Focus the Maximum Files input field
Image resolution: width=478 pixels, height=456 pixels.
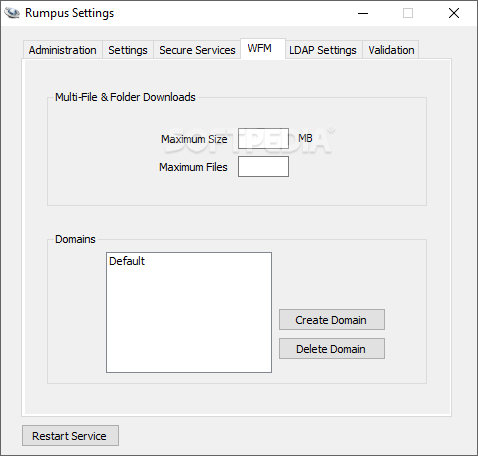(263, 166)
